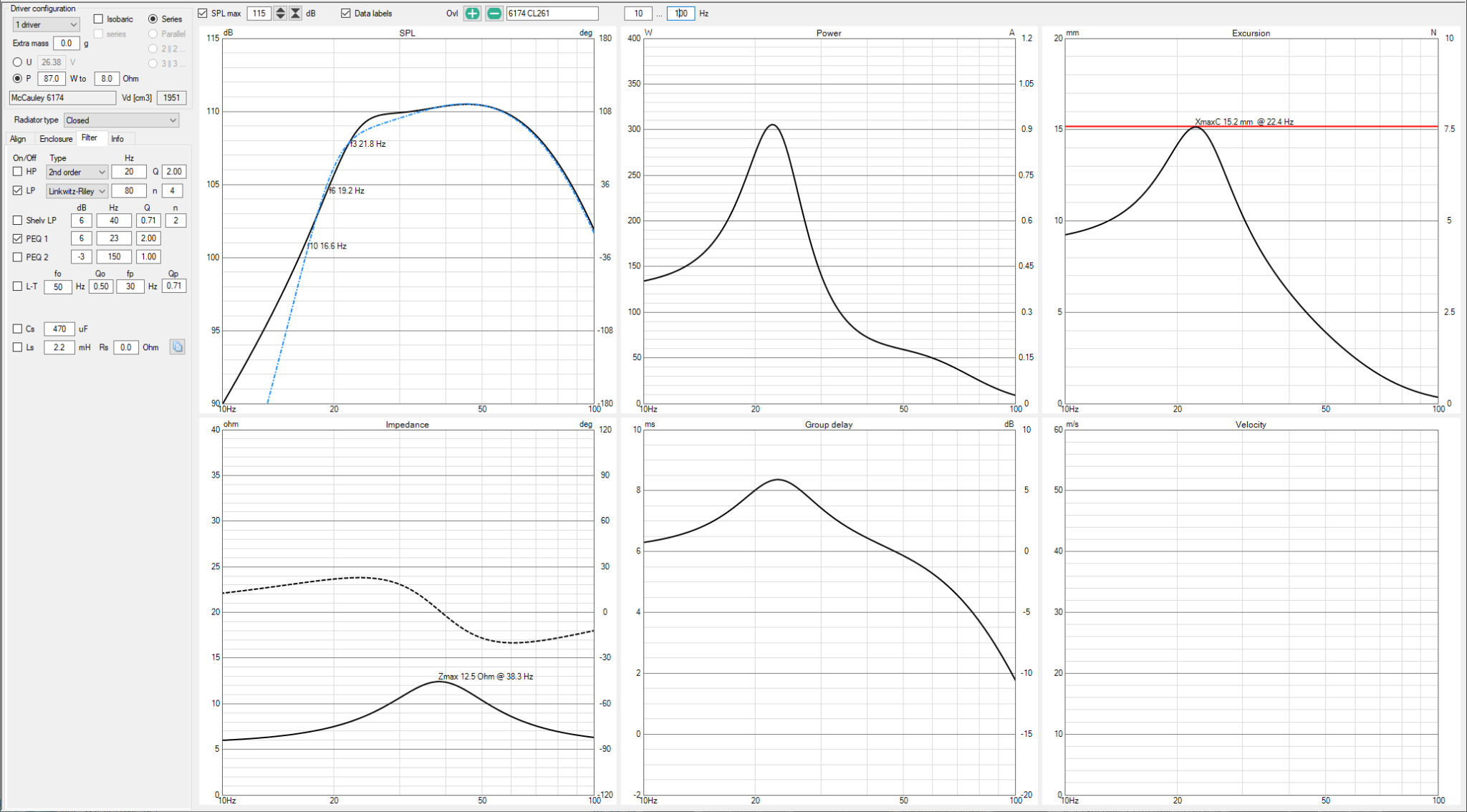1467x812 pixels.
Task: Click the PEQ 2 frequency field 150
Action: [114, 257]
